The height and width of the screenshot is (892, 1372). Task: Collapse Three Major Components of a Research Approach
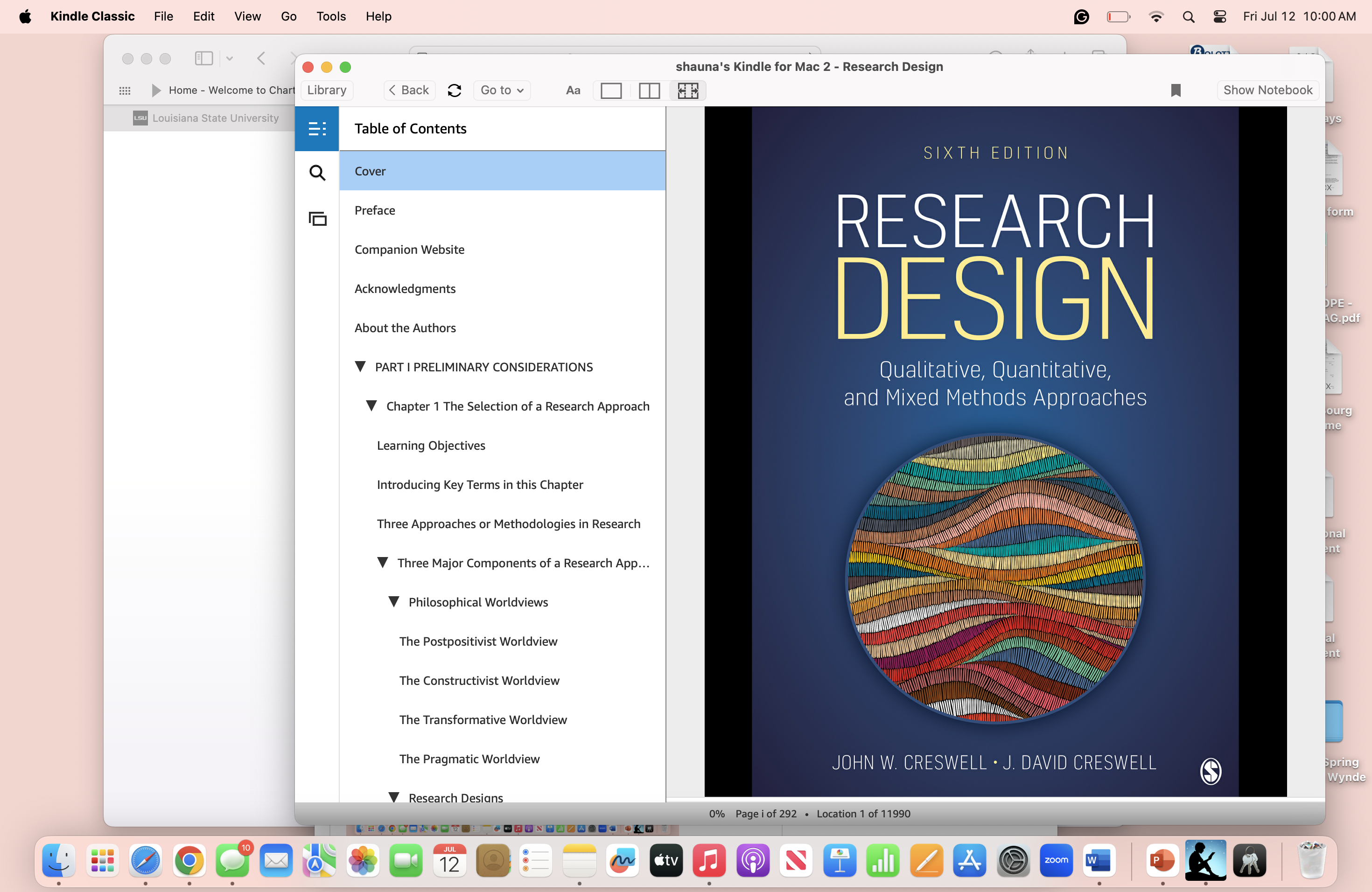click(x=383, y=562)
